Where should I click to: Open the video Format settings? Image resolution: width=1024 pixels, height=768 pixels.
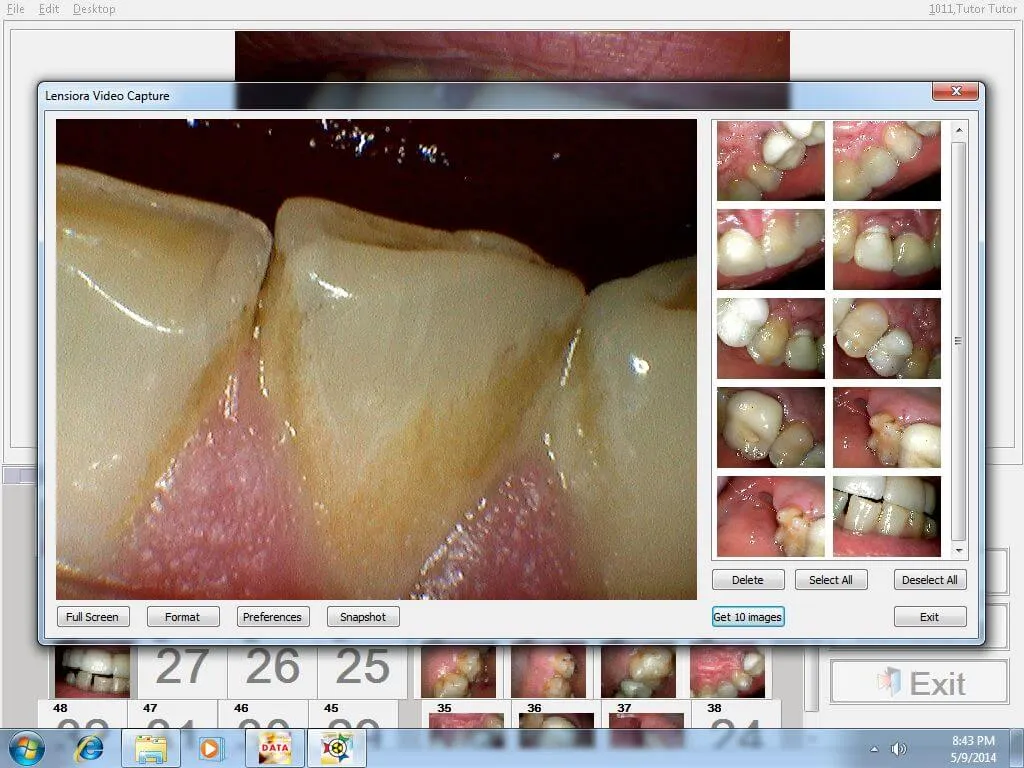tap(183, 616)
